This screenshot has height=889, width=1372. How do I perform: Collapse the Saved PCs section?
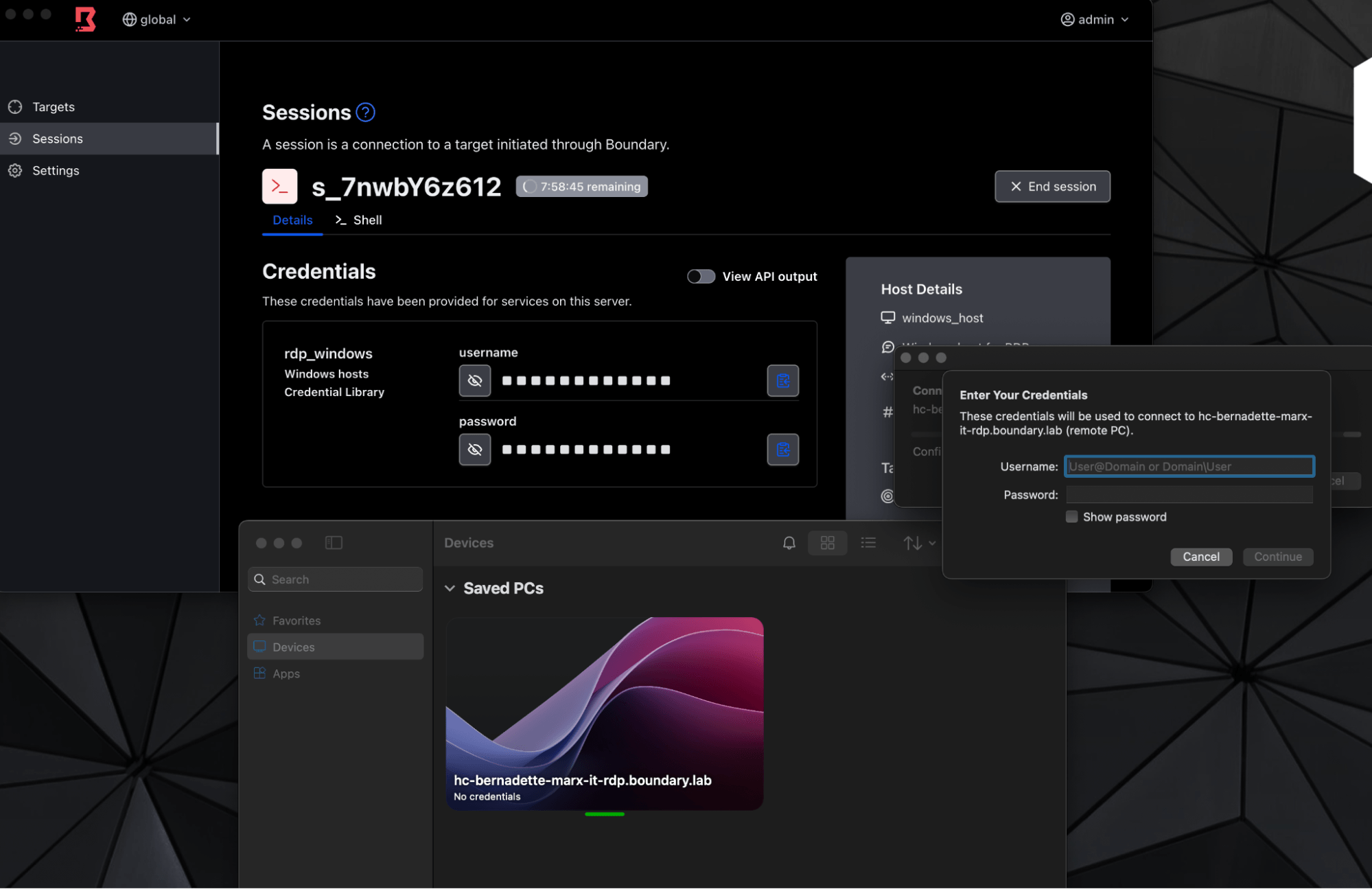coord(450,588)
